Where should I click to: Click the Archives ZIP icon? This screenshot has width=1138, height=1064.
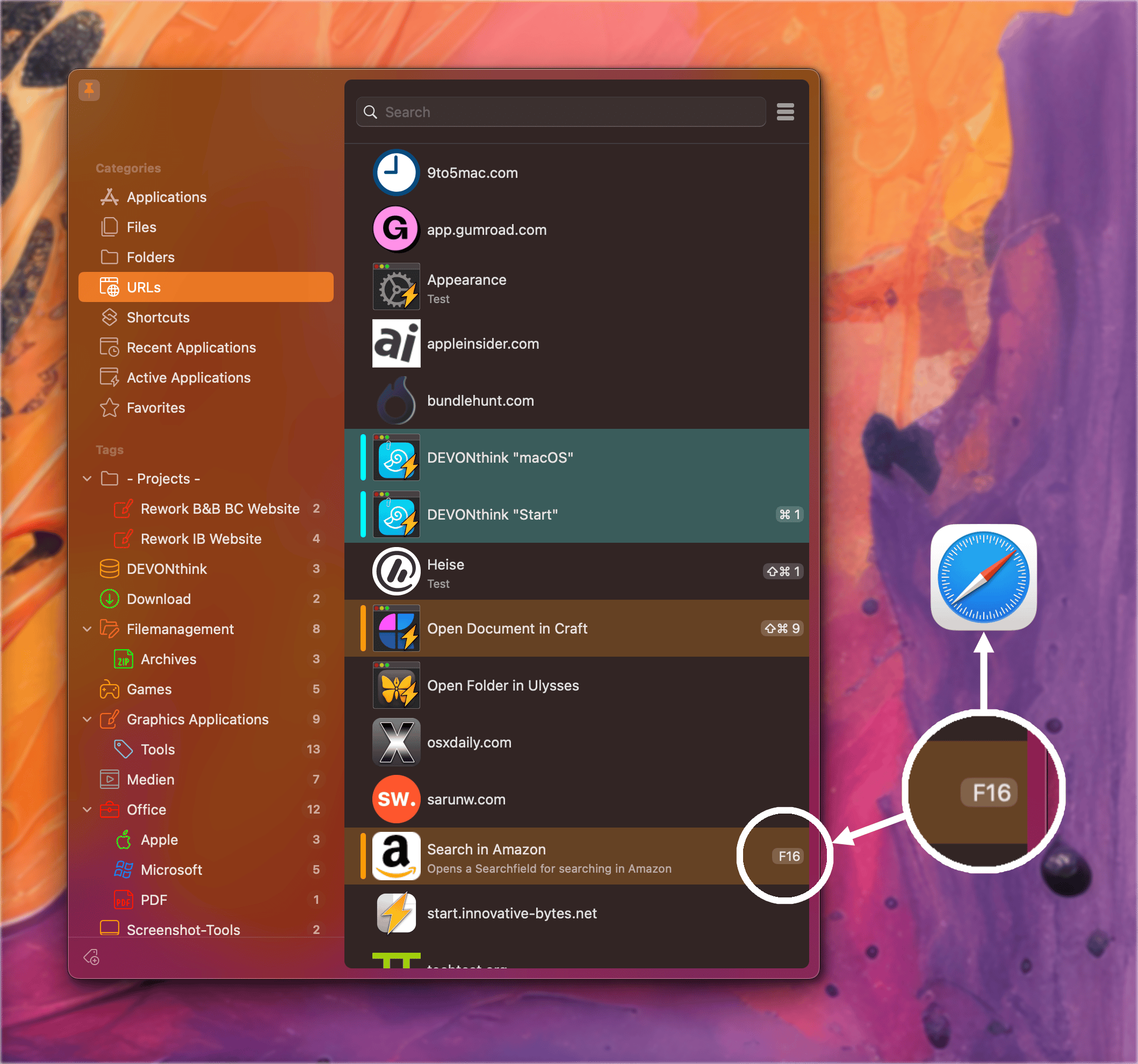coord(124,659)
